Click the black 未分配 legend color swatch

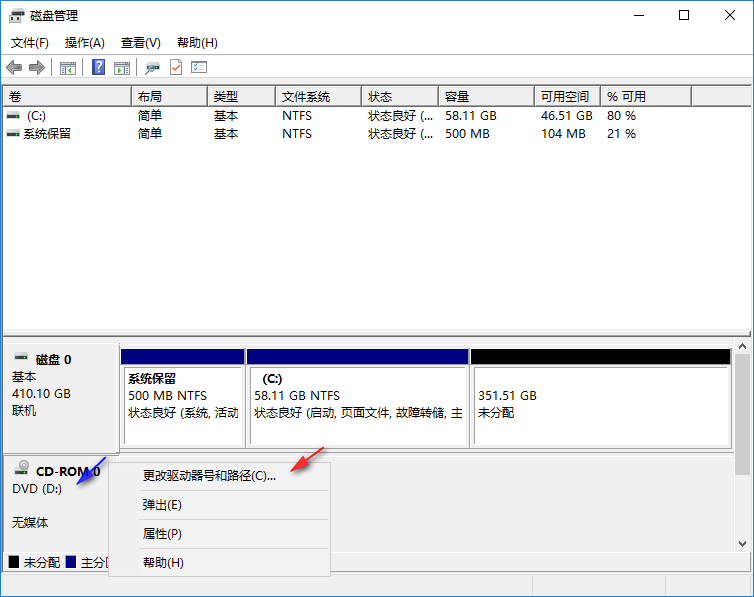(x=14, y=562)
